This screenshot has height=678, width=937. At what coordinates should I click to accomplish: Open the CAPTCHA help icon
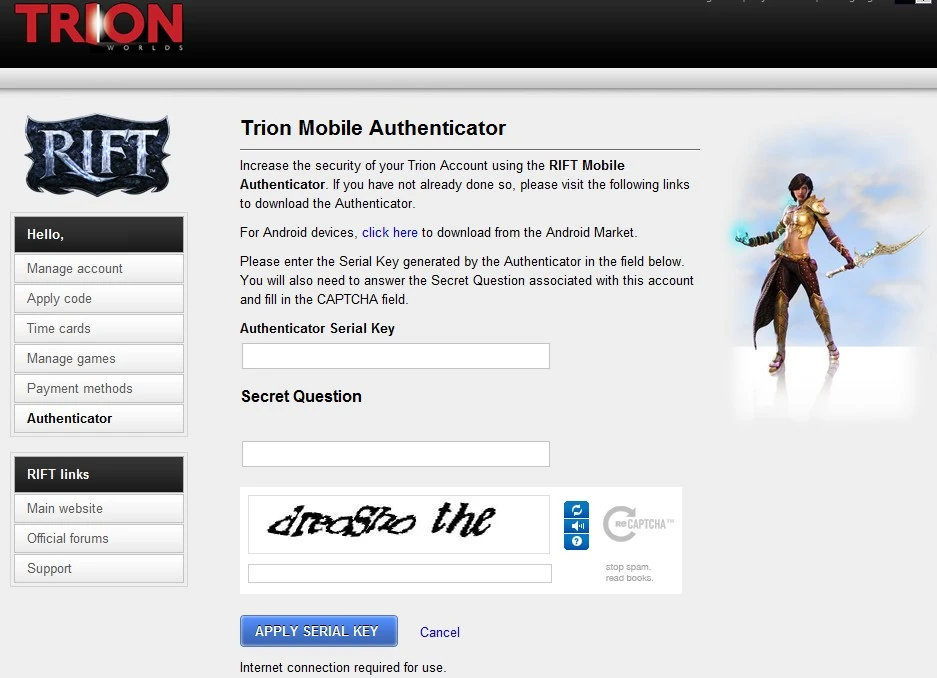click(576, 541)
